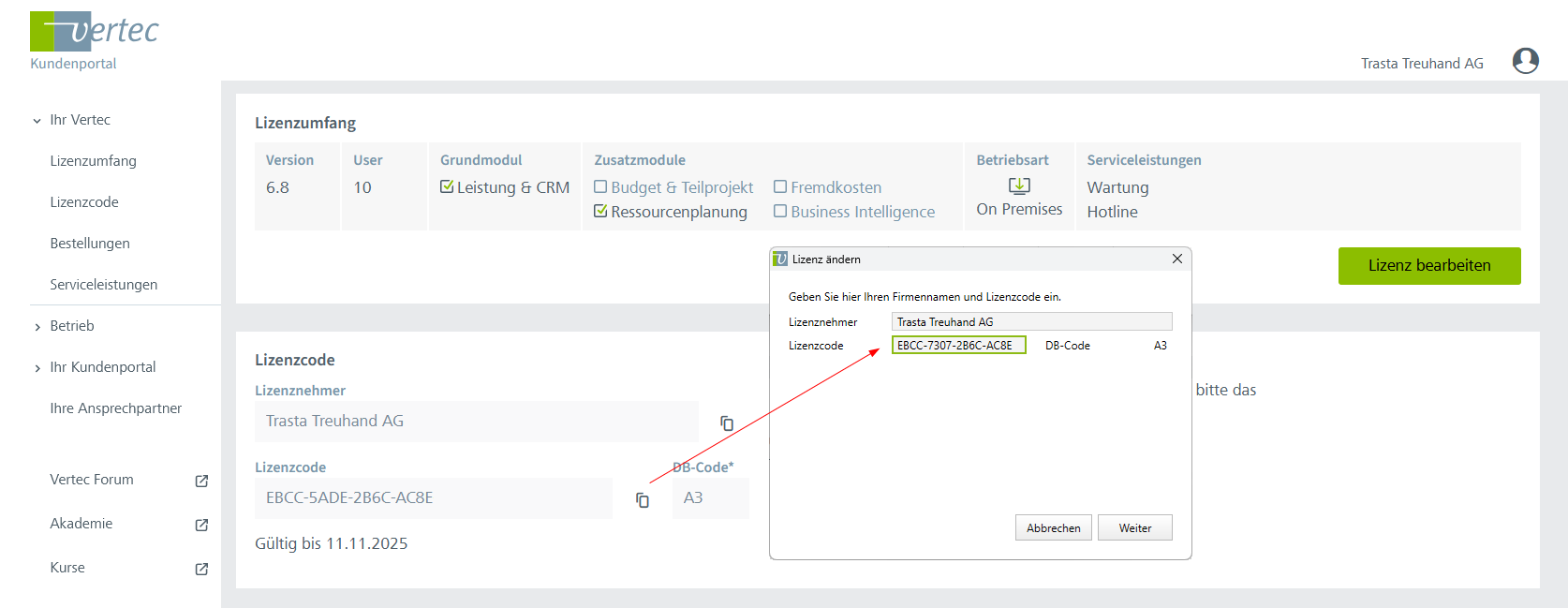Close the Lizenz ändern dialog

coord(1177,259)
